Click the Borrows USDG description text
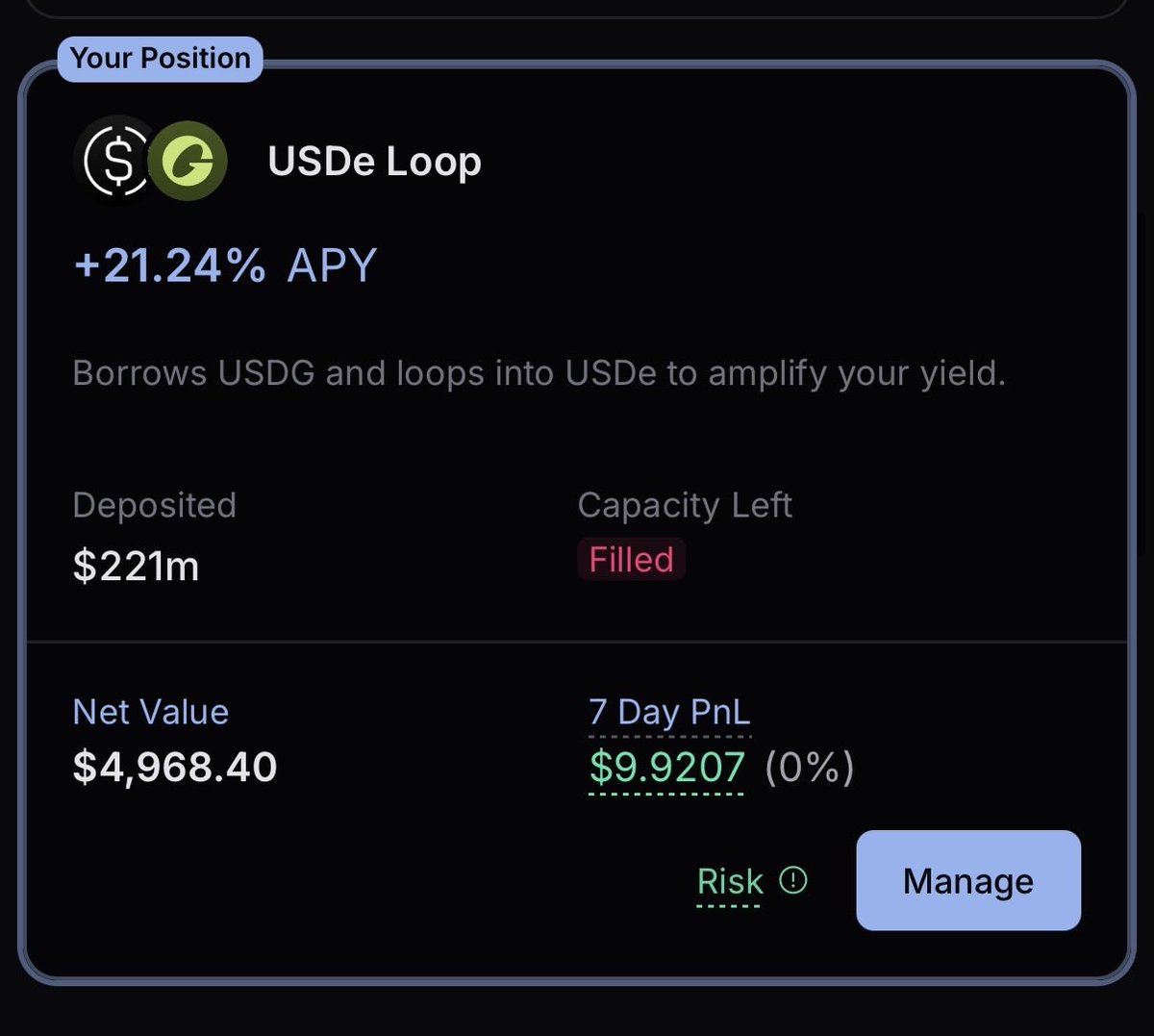The image size is (1154, 1036). [539, 373]
